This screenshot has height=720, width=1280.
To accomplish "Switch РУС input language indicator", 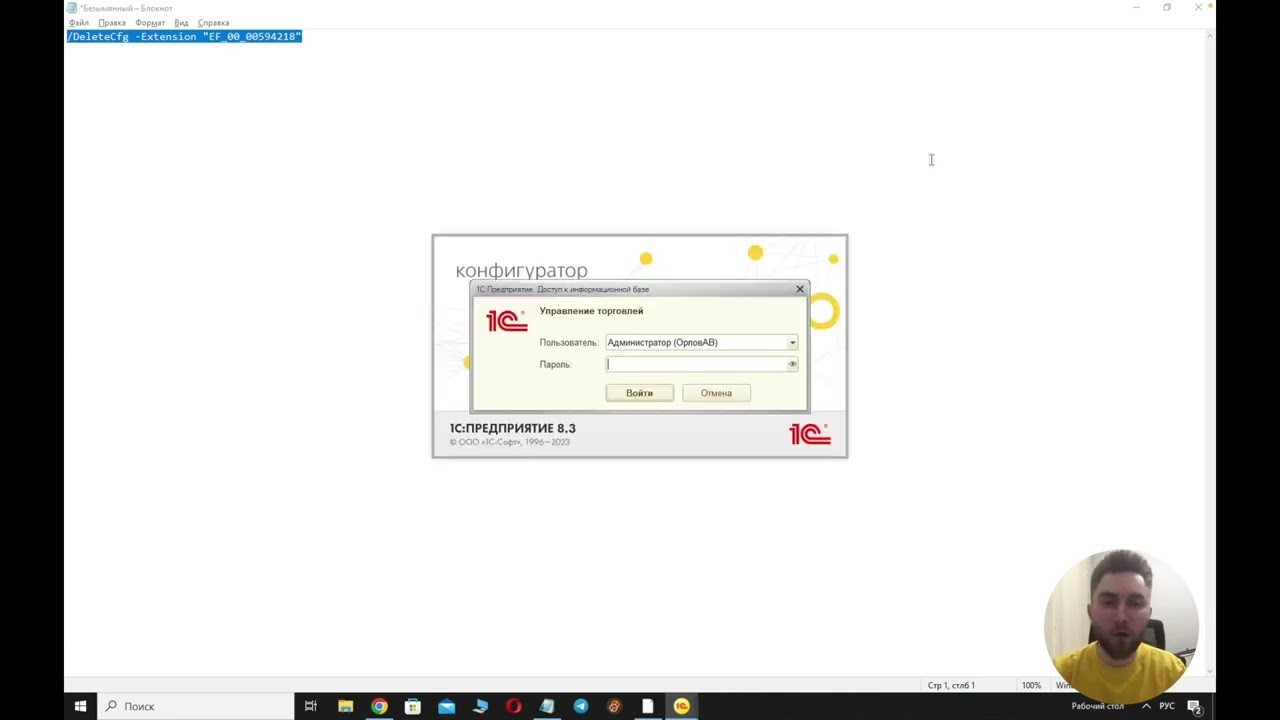I will click(1167, 706).
